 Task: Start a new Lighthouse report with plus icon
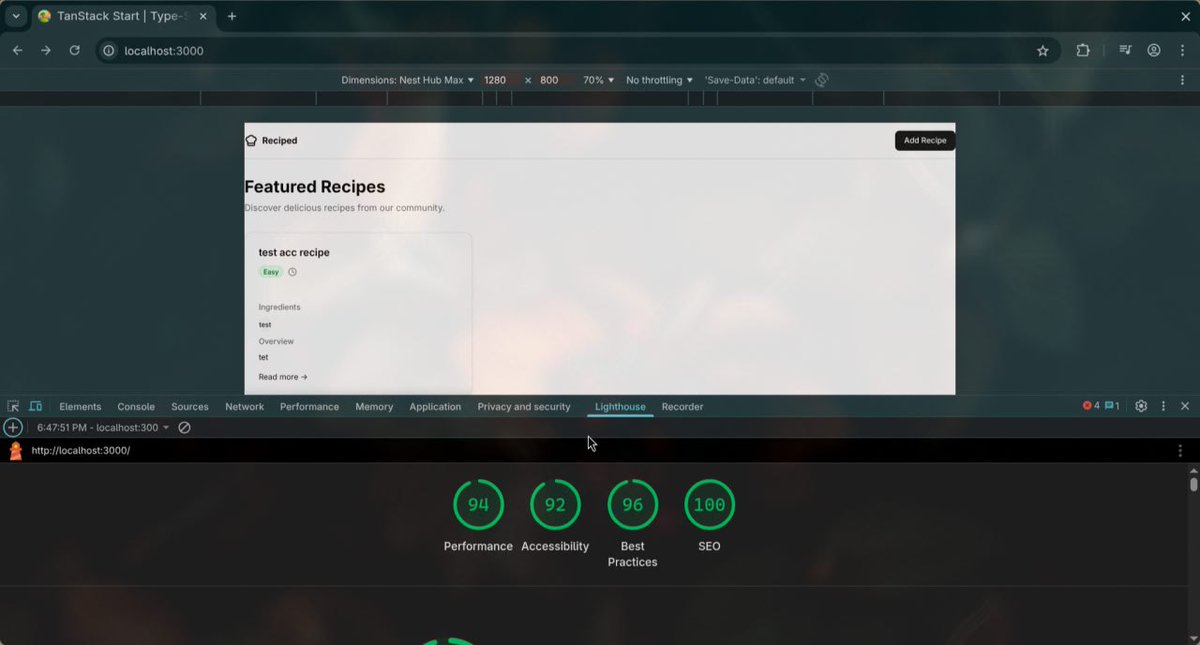coord(13,428)
